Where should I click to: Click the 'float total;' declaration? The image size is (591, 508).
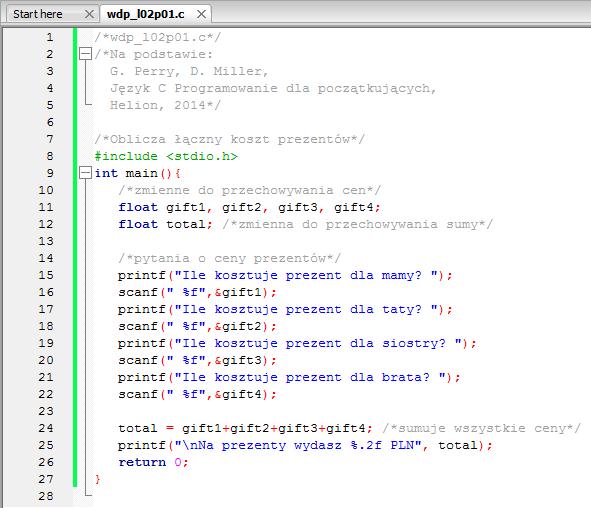165,224
